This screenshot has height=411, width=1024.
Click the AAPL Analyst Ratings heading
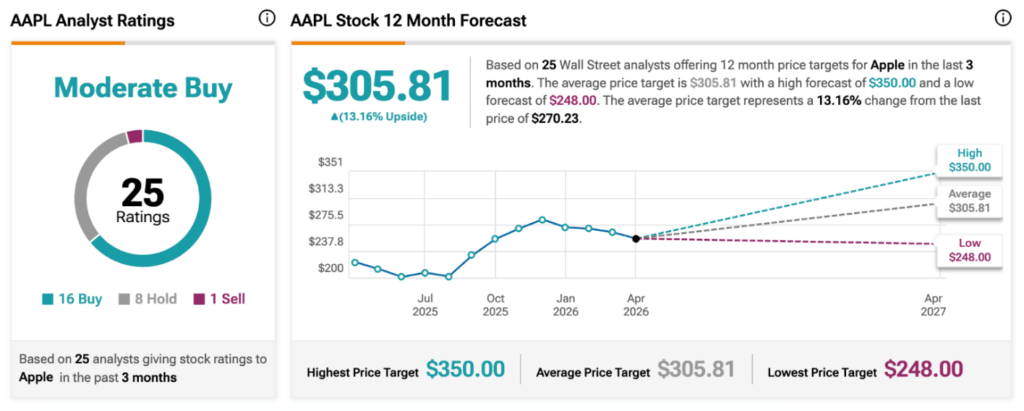click(93, 20)
